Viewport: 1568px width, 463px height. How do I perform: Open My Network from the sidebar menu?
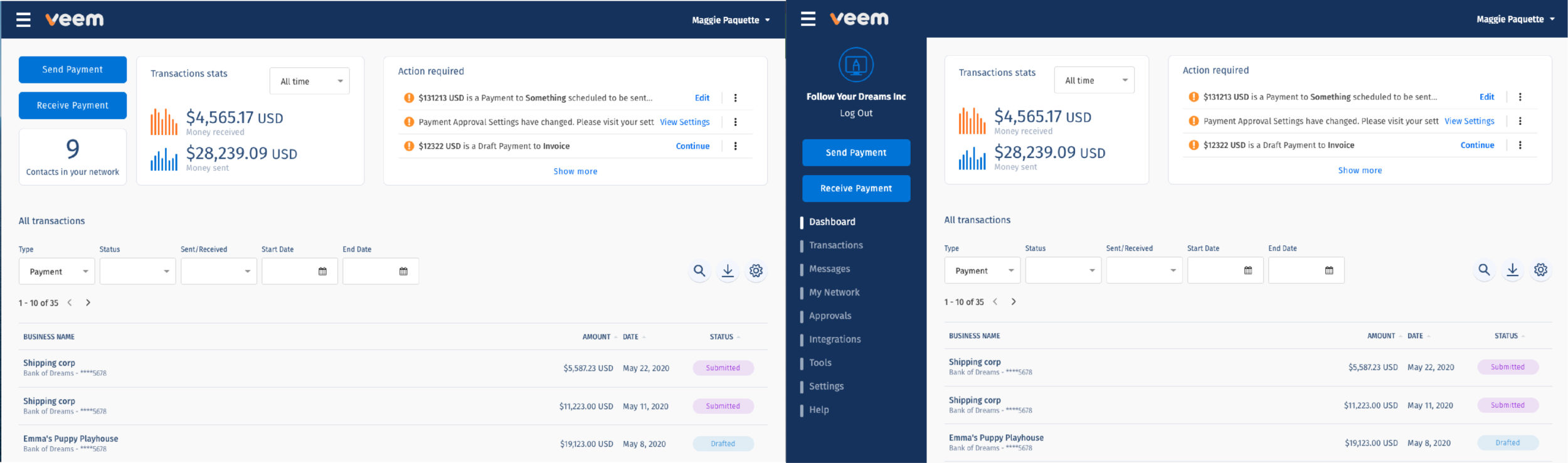(834, 292)
